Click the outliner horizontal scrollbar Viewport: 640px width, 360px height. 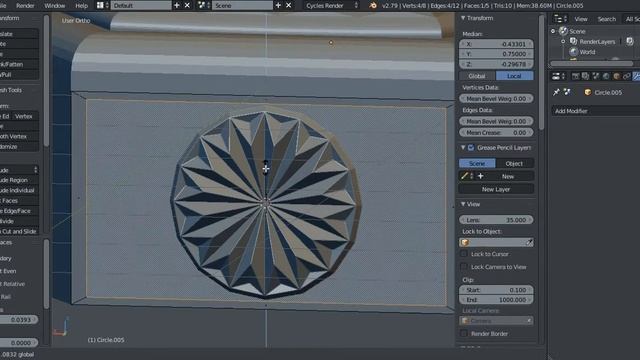[591, 63]
